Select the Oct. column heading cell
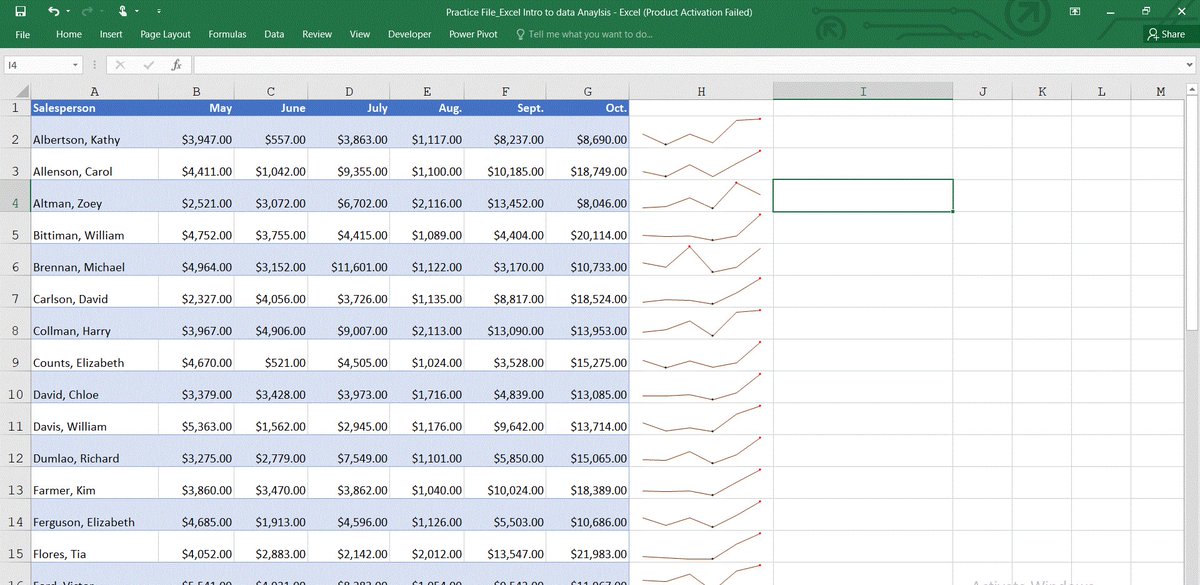The image size is (1200, 585). tap(588, 107)
